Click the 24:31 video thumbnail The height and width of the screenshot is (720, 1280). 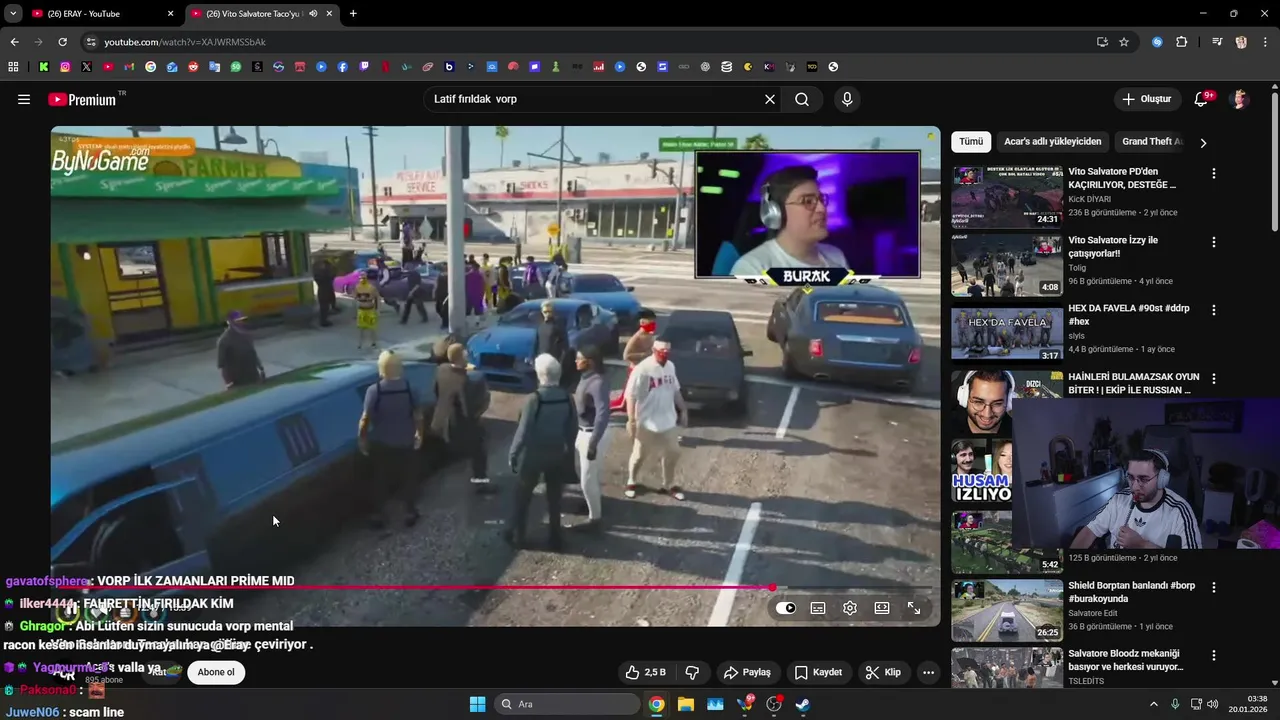(1007, 197)
